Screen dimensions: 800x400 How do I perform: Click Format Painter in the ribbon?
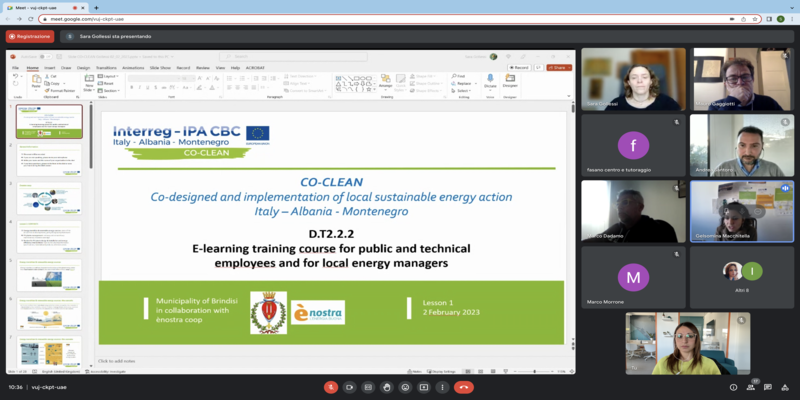[60, 90]
